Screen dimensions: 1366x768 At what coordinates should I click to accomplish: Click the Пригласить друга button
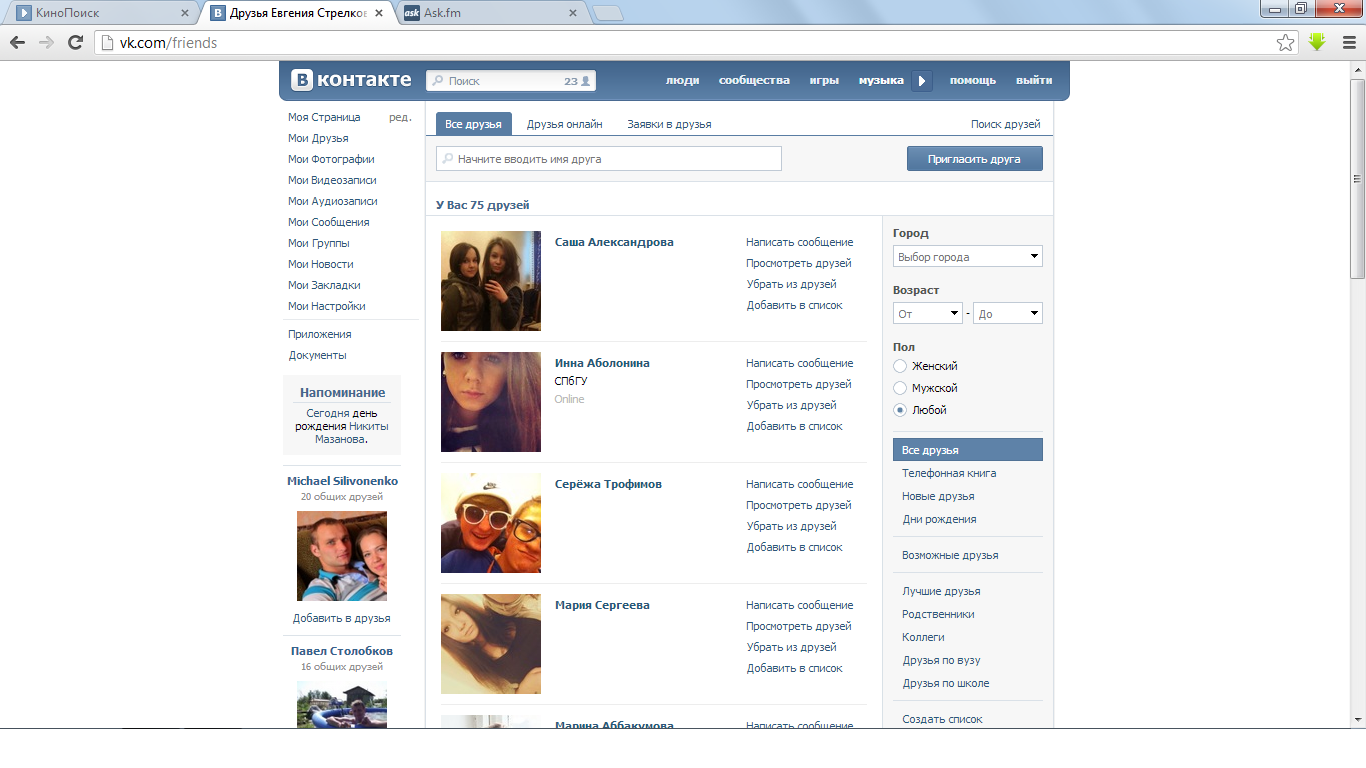[x=975, y=159]
